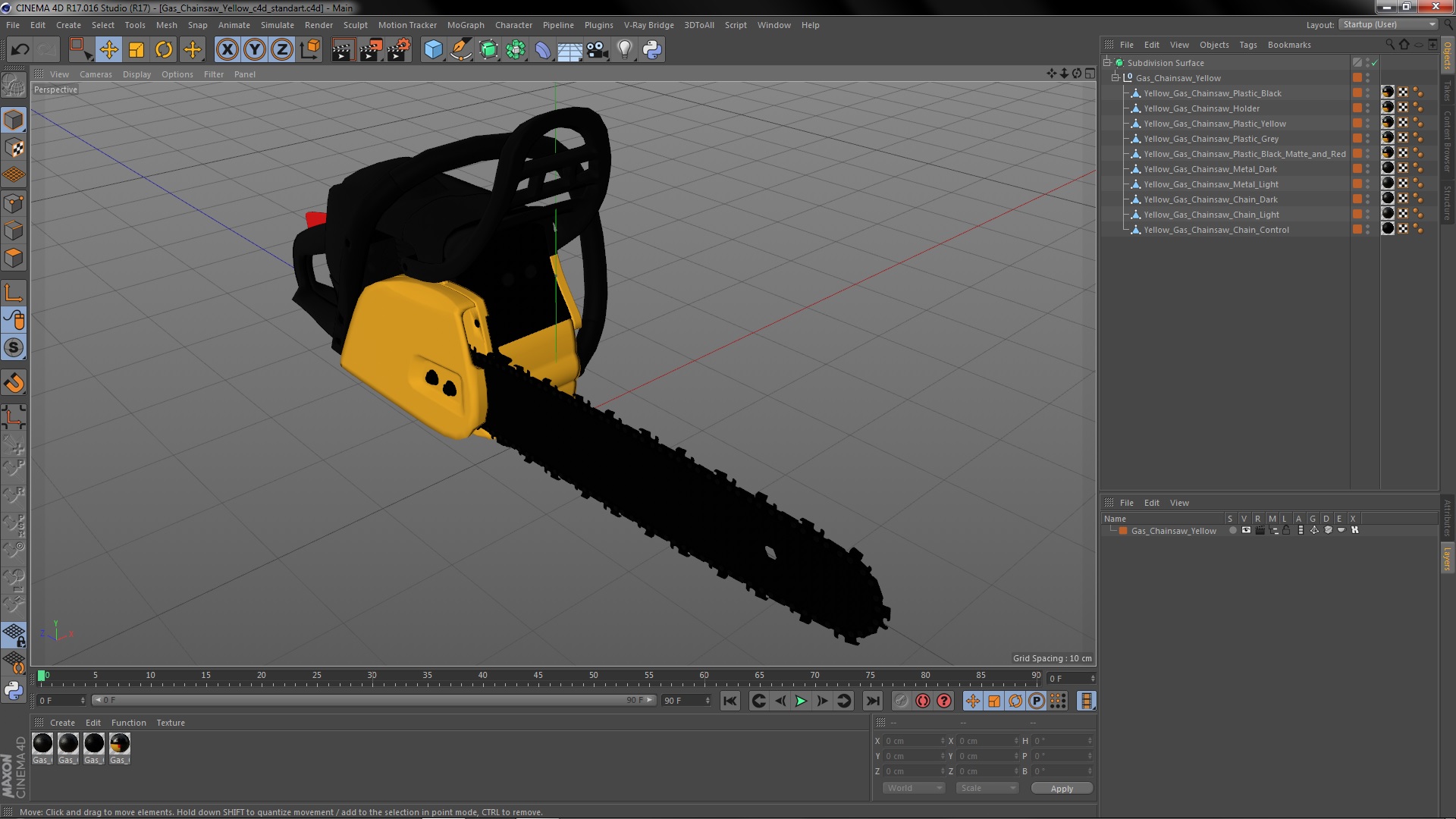The width and height of the screenshot is (1456, 819).
Task: Switch to Model mode
Action: pyautogui.click(x=14, y=120)
